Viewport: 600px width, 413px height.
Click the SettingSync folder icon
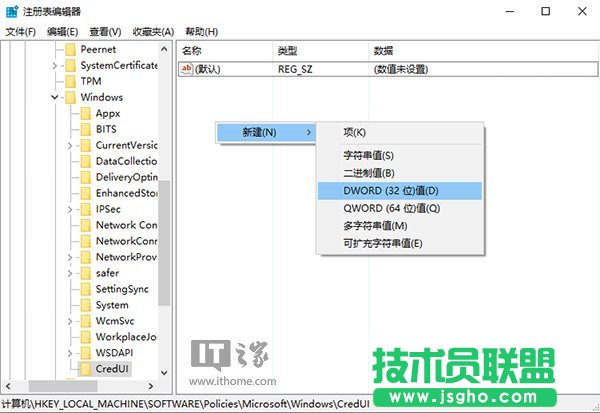pos(86,289)
